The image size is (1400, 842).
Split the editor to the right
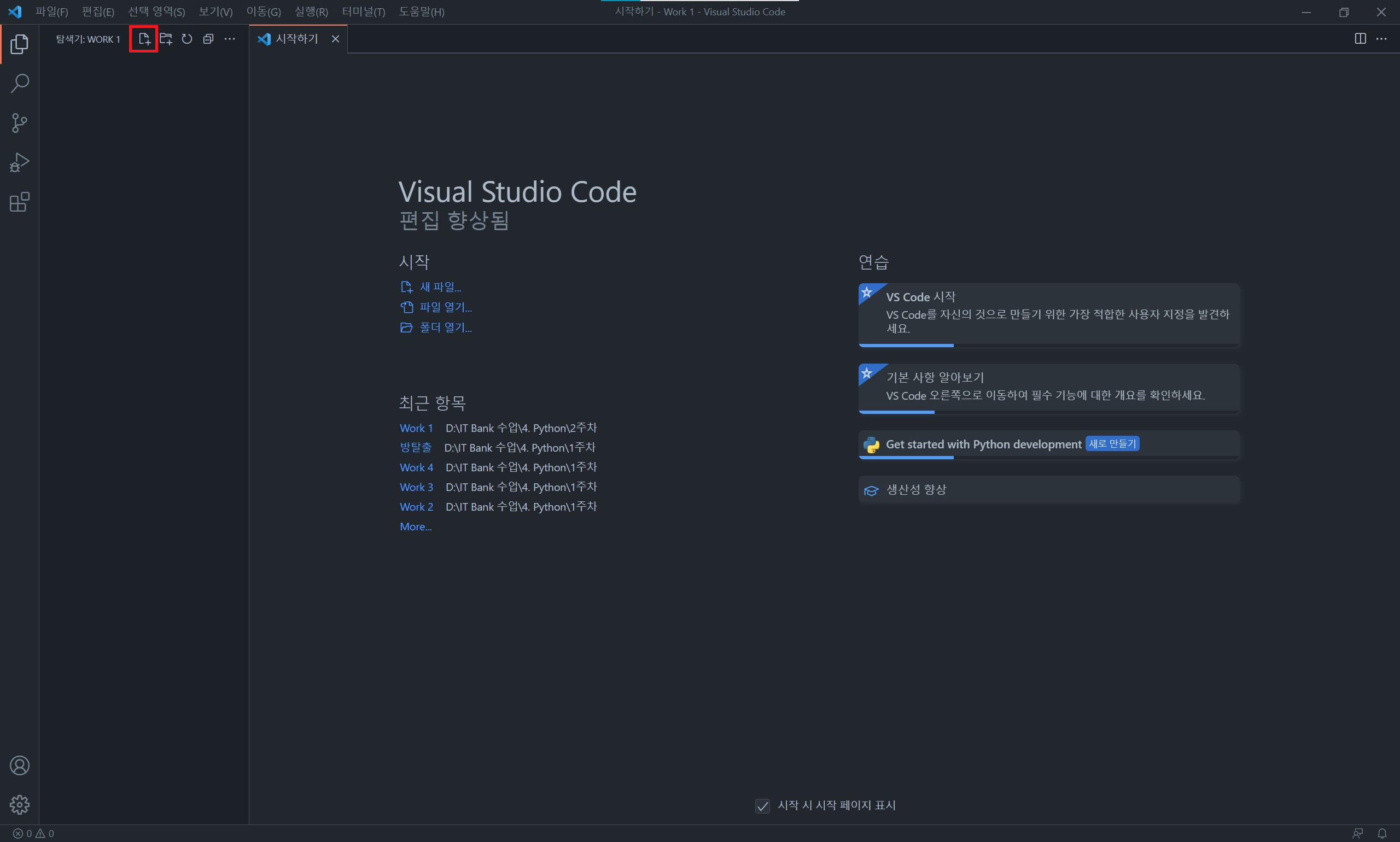tap(1360, 39)
